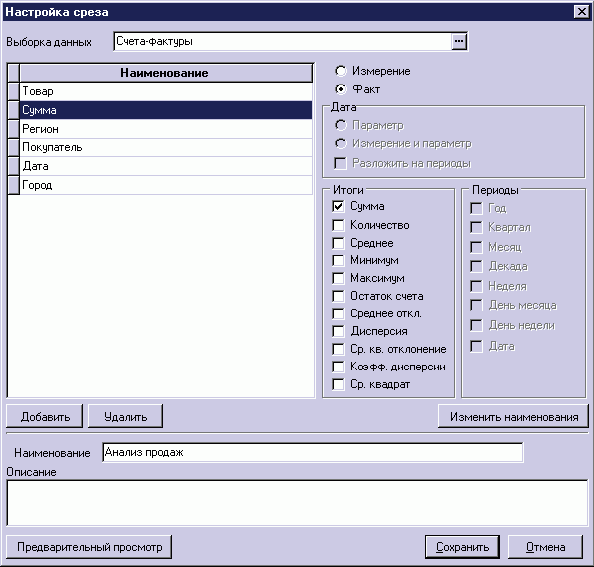Screen dimensions: 594x567
Task: Open data source picker with ellipsis button
Action: click(x=459, y=41)
